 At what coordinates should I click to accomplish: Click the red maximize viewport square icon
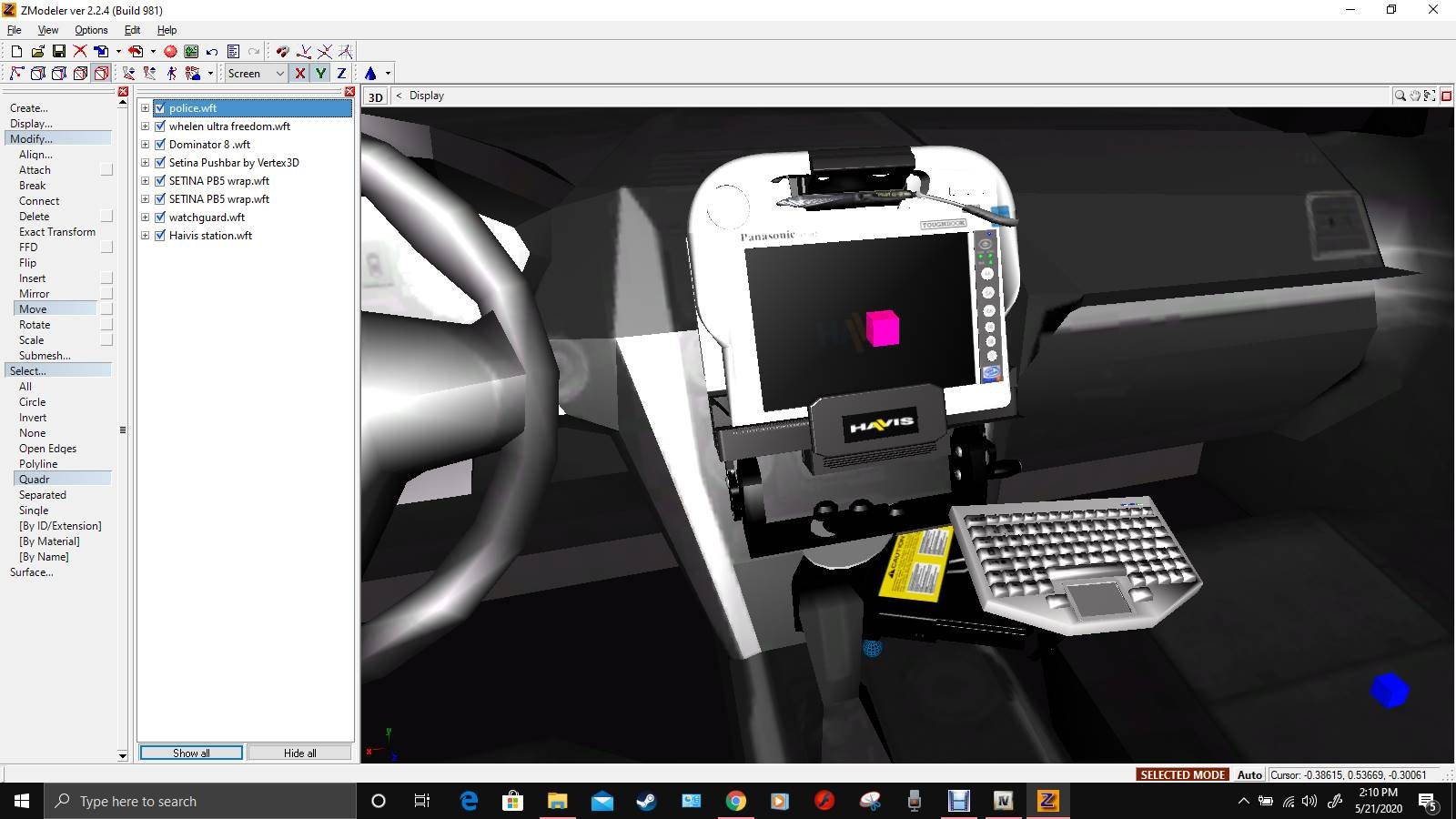pos(1446,96)
